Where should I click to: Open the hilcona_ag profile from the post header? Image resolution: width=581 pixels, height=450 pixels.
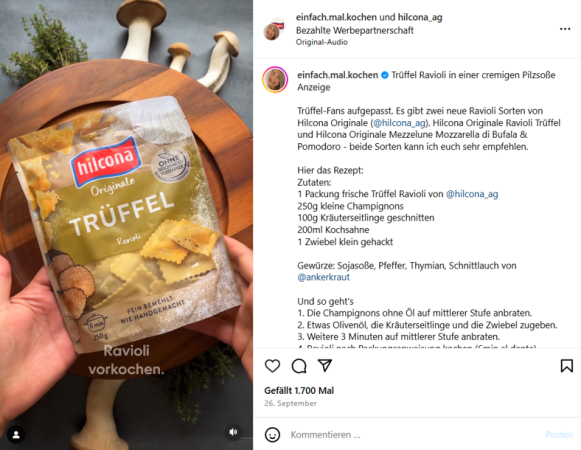420,17
